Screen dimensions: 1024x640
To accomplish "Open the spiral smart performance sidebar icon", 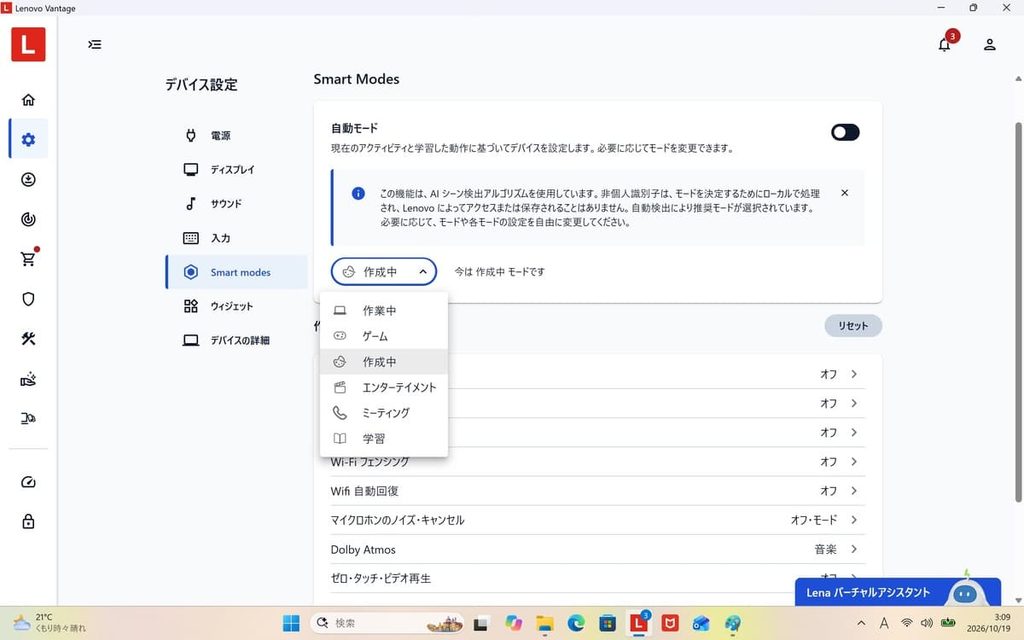I will pyautogui.click(x=28, y=219).
